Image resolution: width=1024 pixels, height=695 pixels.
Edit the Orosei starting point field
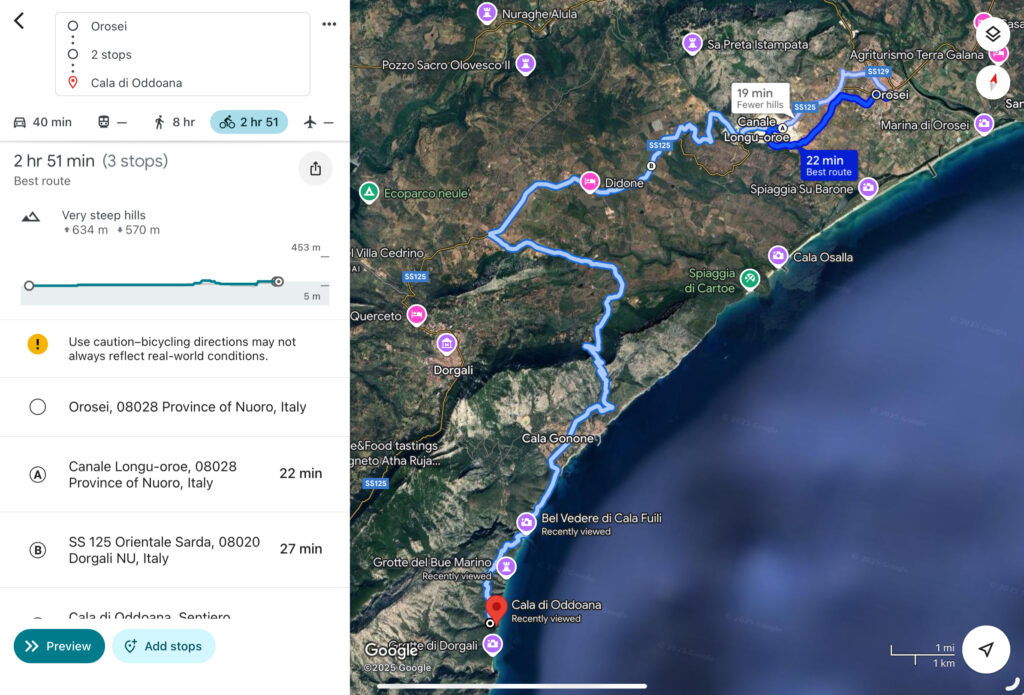tap(182, 26)
